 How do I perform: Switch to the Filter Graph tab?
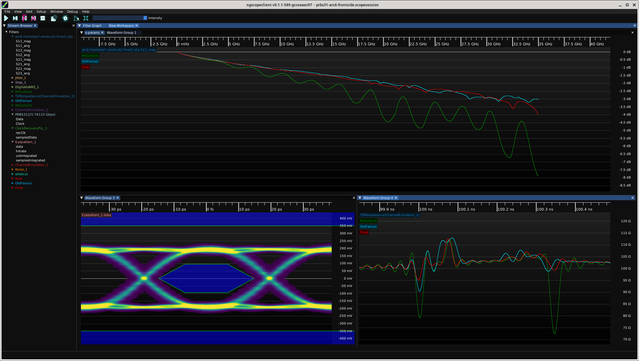pos(92,25)
